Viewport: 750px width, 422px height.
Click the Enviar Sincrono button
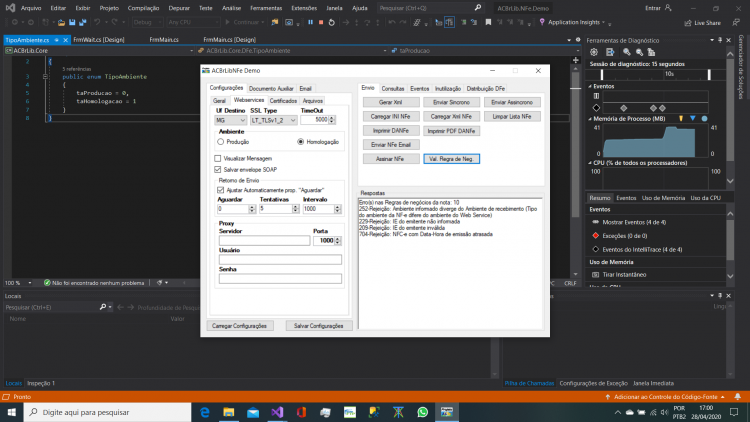coord(451,102)
